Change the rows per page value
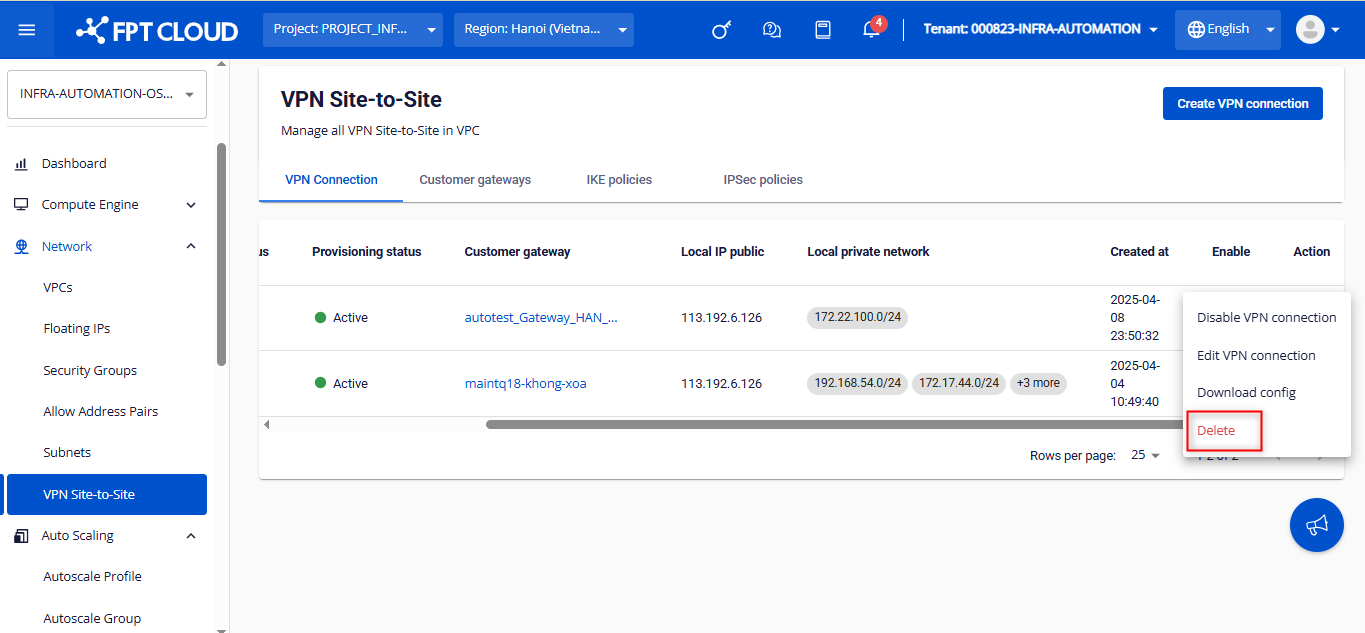 click(1145, 455)
